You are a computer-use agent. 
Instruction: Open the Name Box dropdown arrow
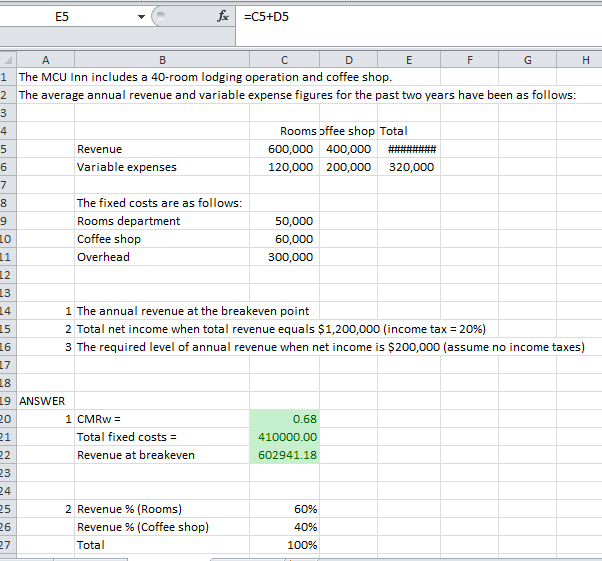point(141,17)
